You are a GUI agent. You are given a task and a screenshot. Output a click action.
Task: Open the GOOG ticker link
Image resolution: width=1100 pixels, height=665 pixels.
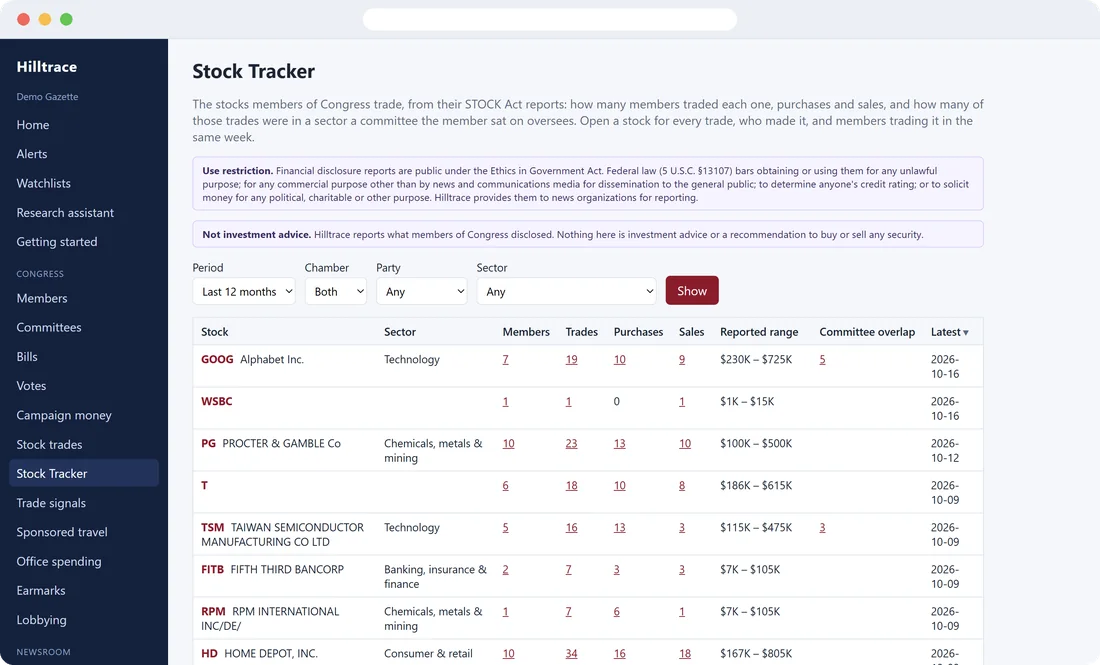(217, 359)
